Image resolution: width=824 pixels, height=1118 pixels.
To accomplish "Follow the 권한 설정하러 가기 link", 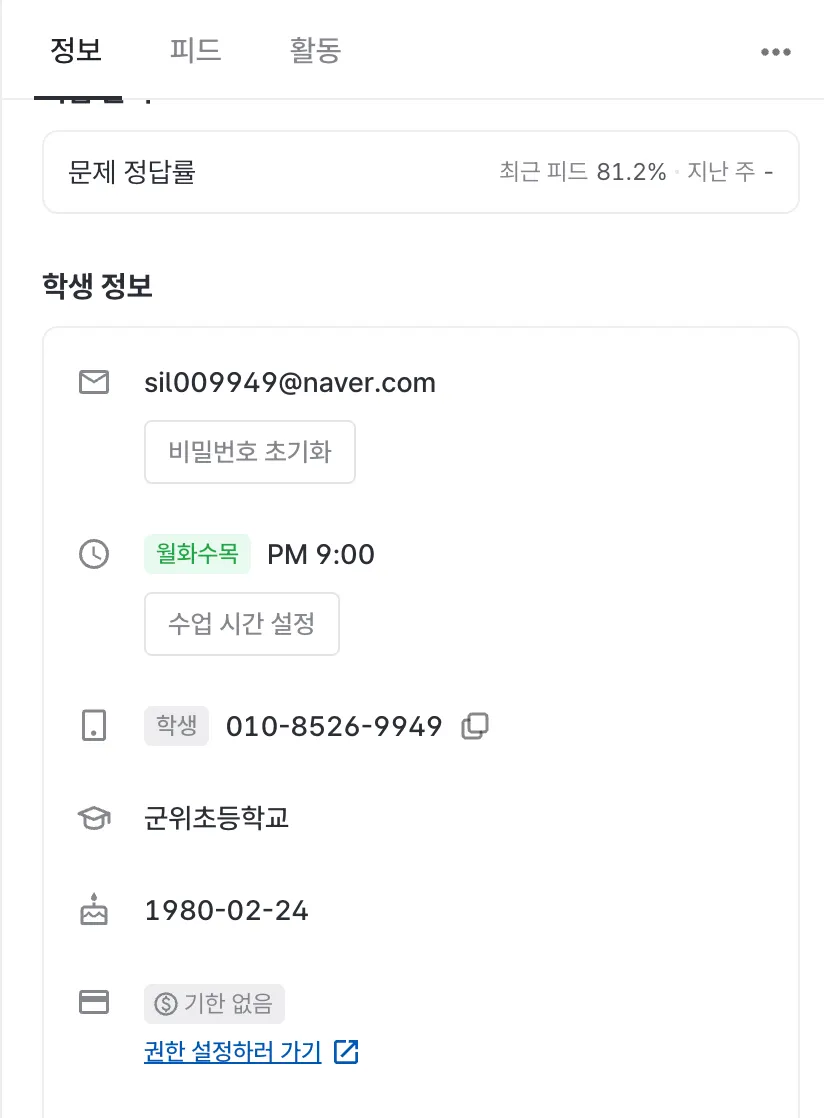I will coord(233,1052).
